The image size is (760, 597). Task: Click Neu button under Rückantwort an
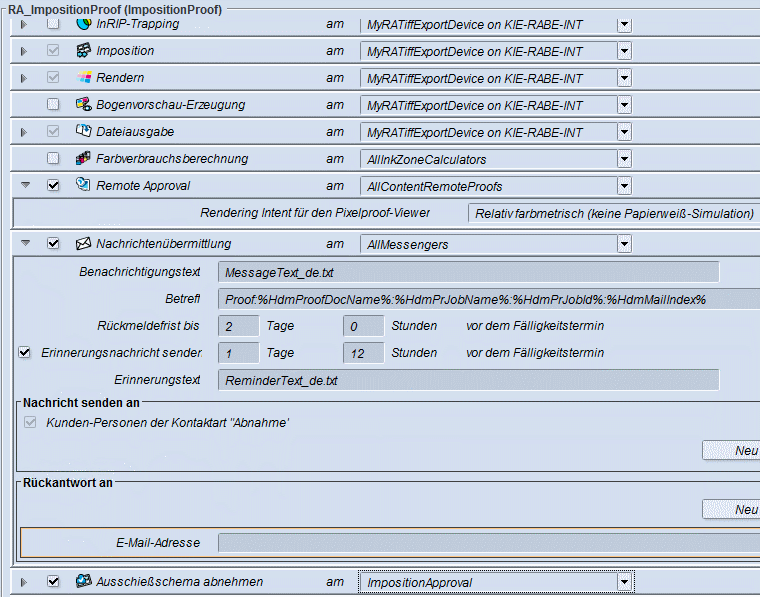point(736,510)
